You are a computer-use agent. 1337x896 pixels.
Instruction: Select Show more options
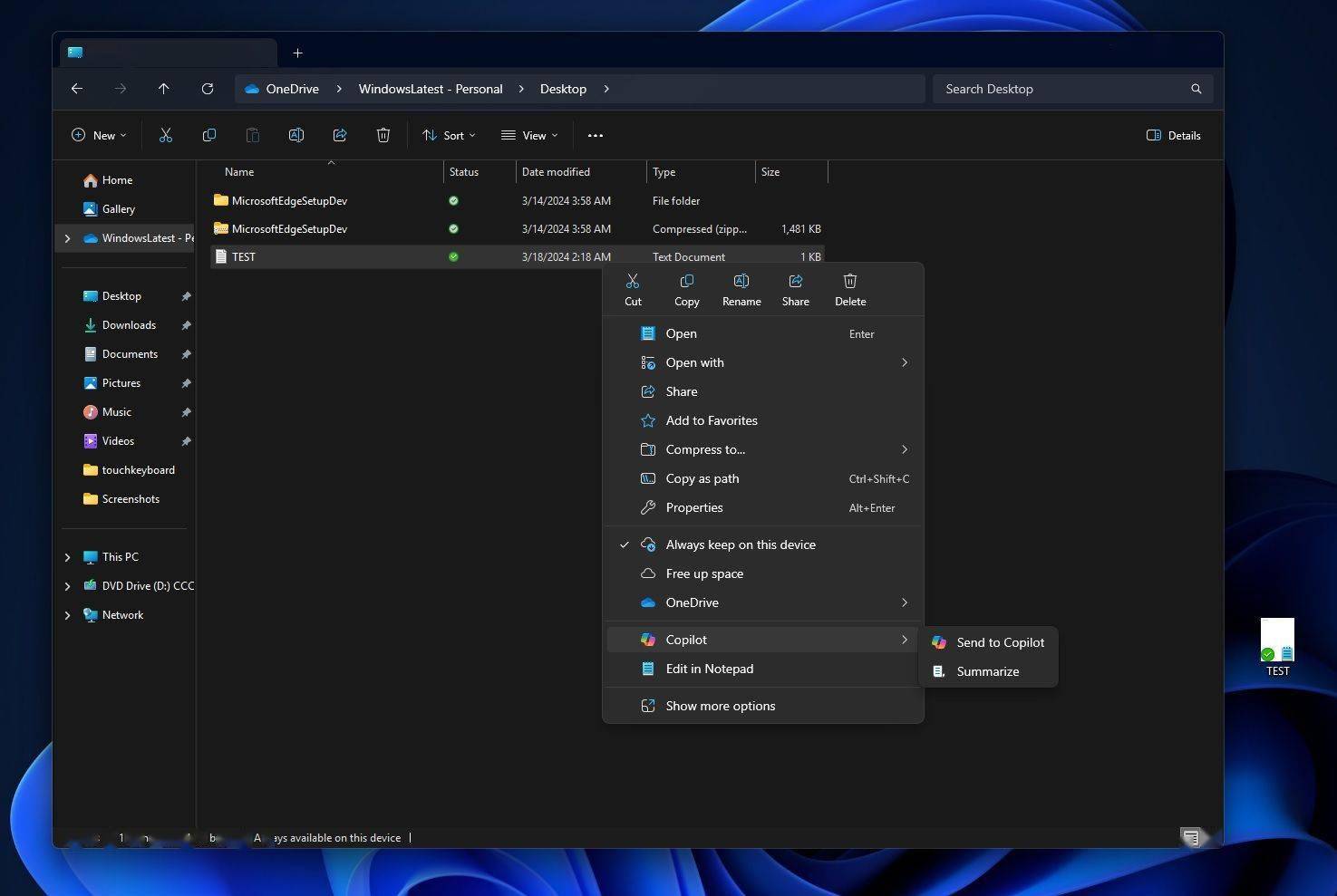point(763,706)
